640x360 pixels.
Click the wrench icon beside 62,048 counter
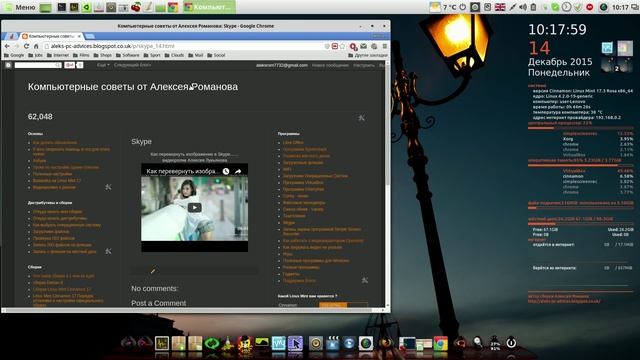click(x=361, y=118)
